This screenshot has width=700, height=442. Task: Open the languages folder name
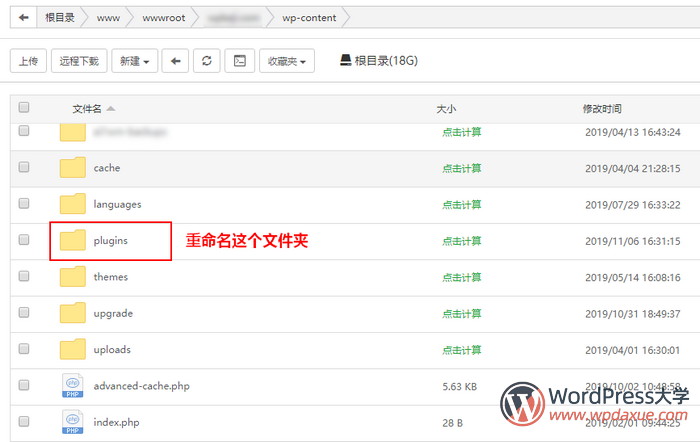(x=117, y=204)
